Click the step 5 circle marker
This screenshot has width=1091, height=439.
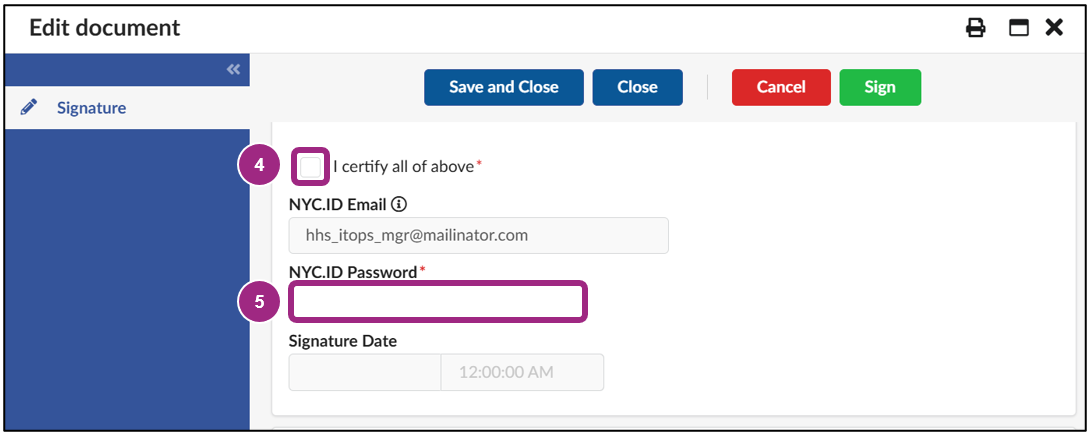point(259,302)
